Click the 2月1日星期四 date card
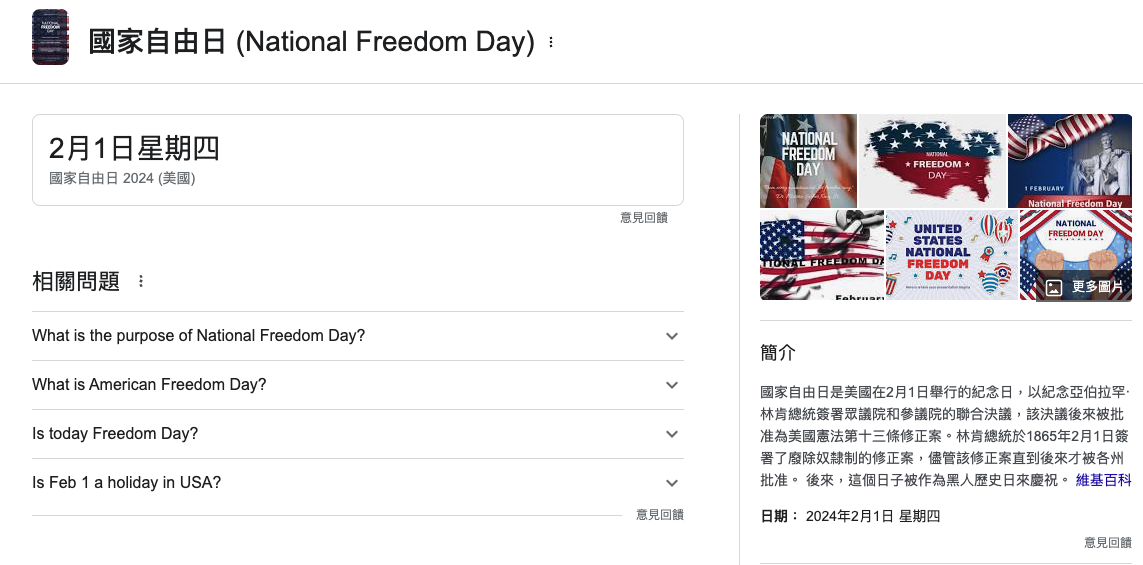Image resolution: width=1143 pixels, height=565 pixels. click(358, 160)
